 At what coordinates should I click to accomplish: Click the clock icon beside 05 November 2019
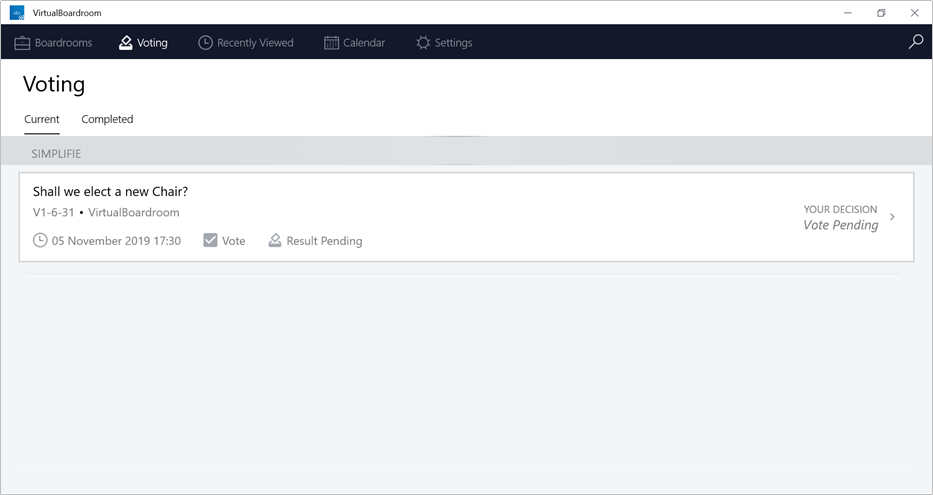pyautogui.click(x=40, y=240)
